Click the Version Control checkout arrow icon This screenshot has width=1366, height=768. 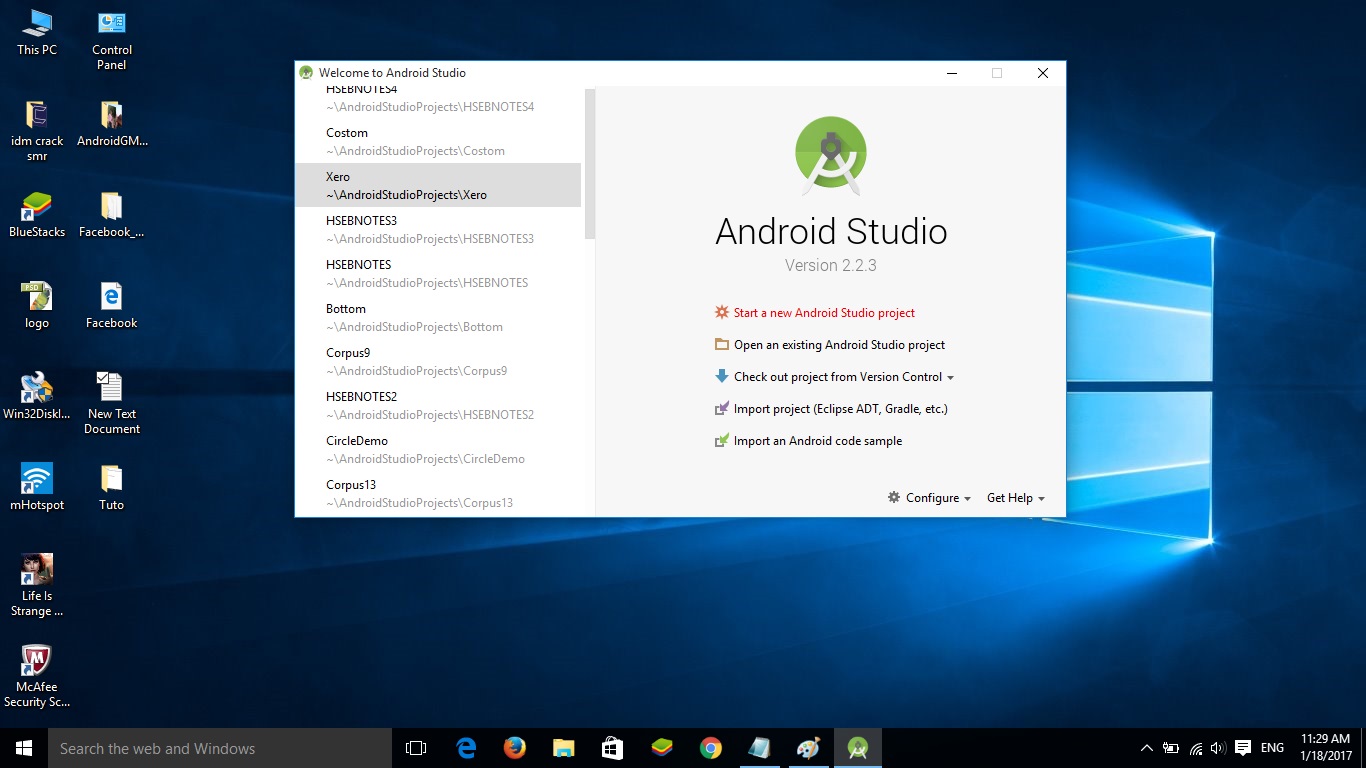pos(722,377)
